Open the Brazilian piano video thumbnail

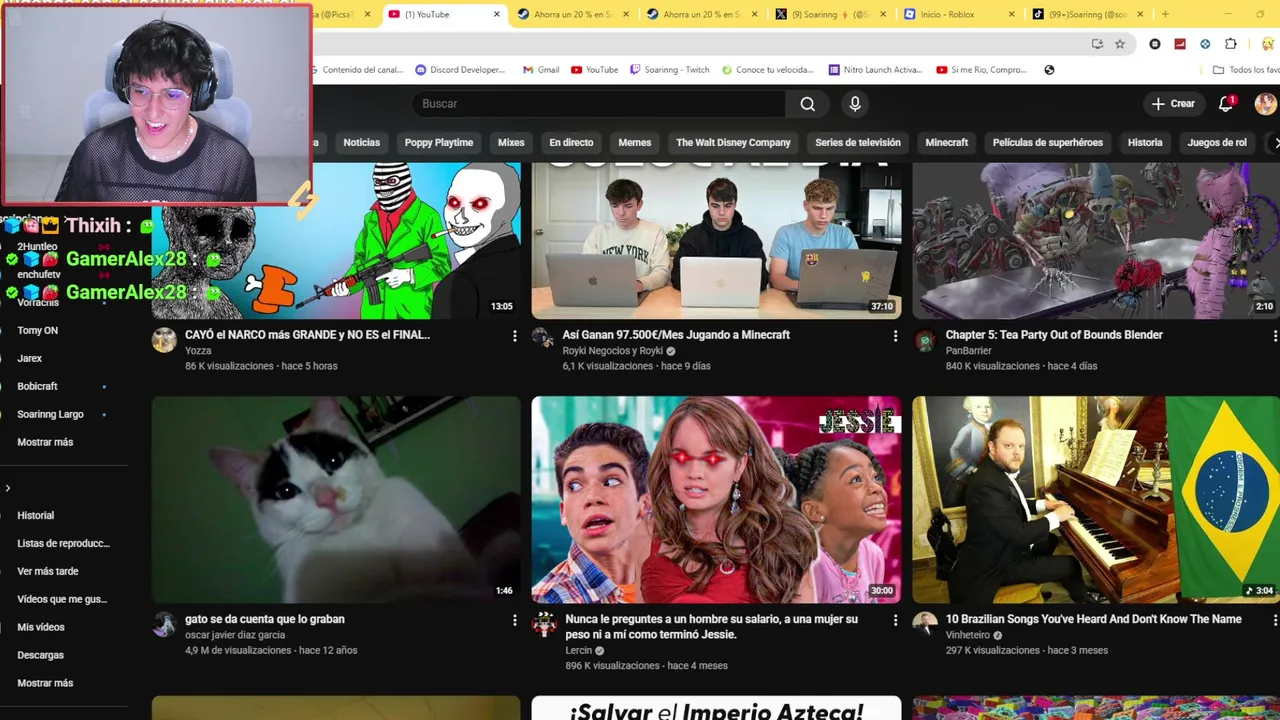point(1096,499)
